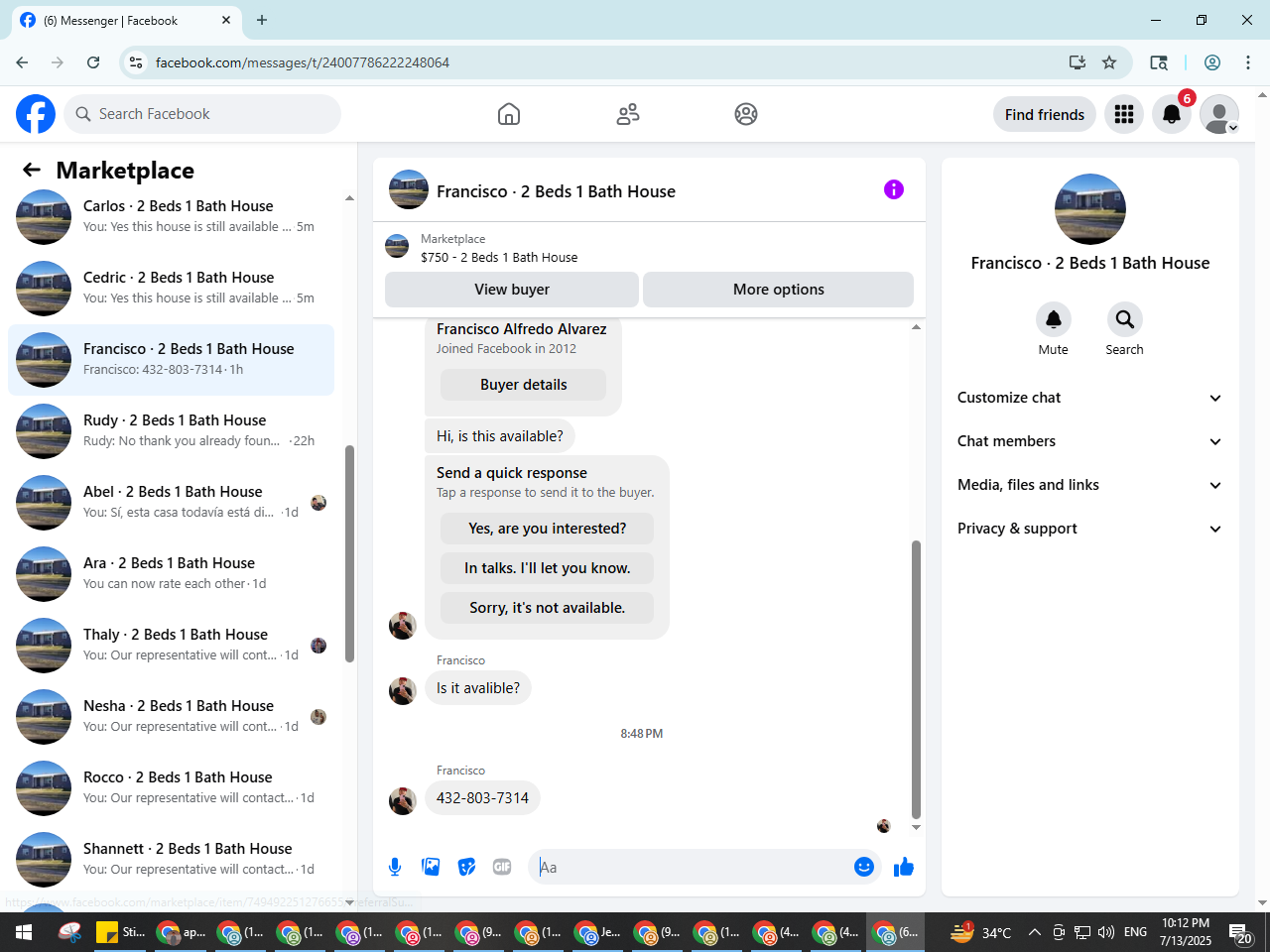Viewport: 1270px width, 952px height.
Task: Open the Ara 2 Beds 1 Bath House chat
Action: [x=171, y=574]
